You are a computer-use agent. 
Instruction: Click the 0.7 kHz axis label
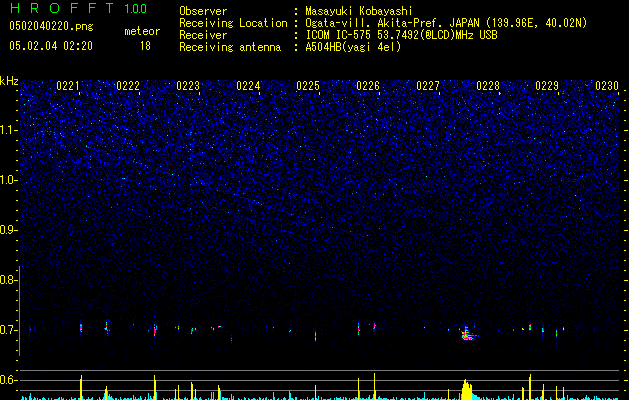point(9,330)
